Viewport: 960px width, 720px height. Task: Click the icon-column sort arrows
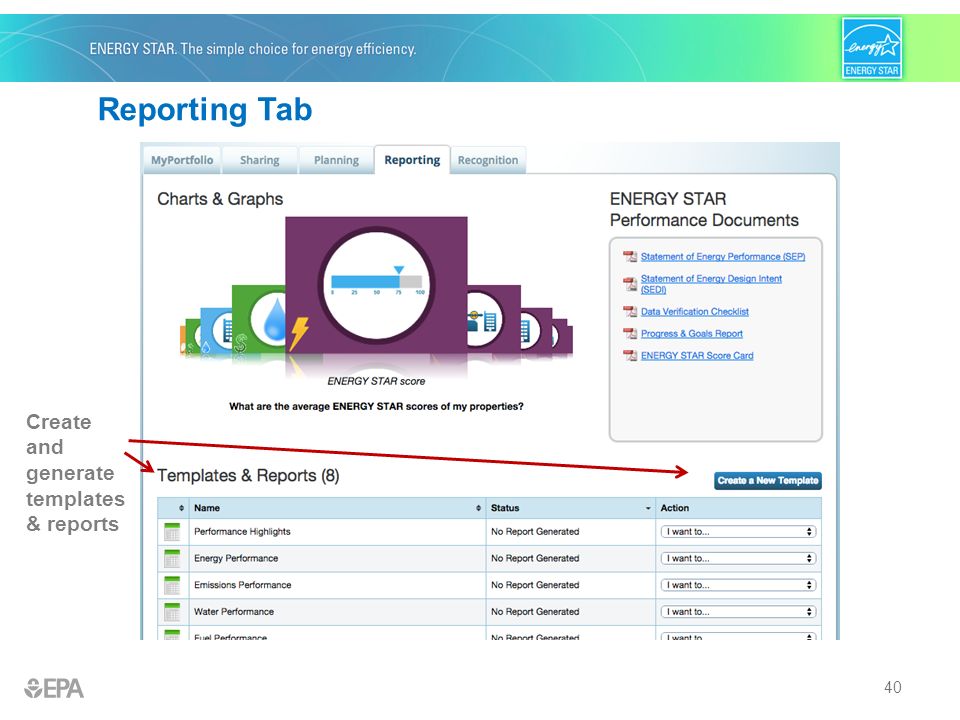[x=181, y=508]
